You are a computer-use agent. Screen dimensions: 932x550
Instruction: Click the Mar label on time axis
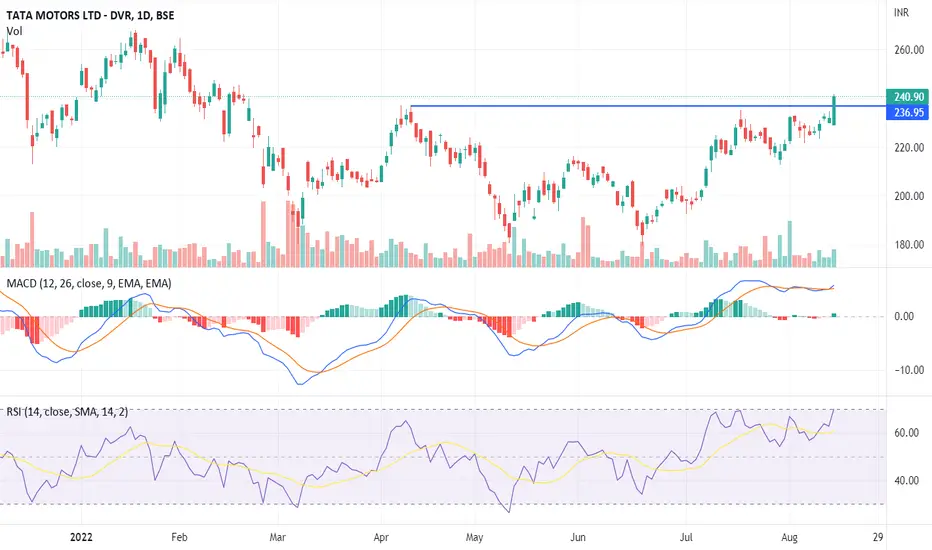[x=277, y=538]
